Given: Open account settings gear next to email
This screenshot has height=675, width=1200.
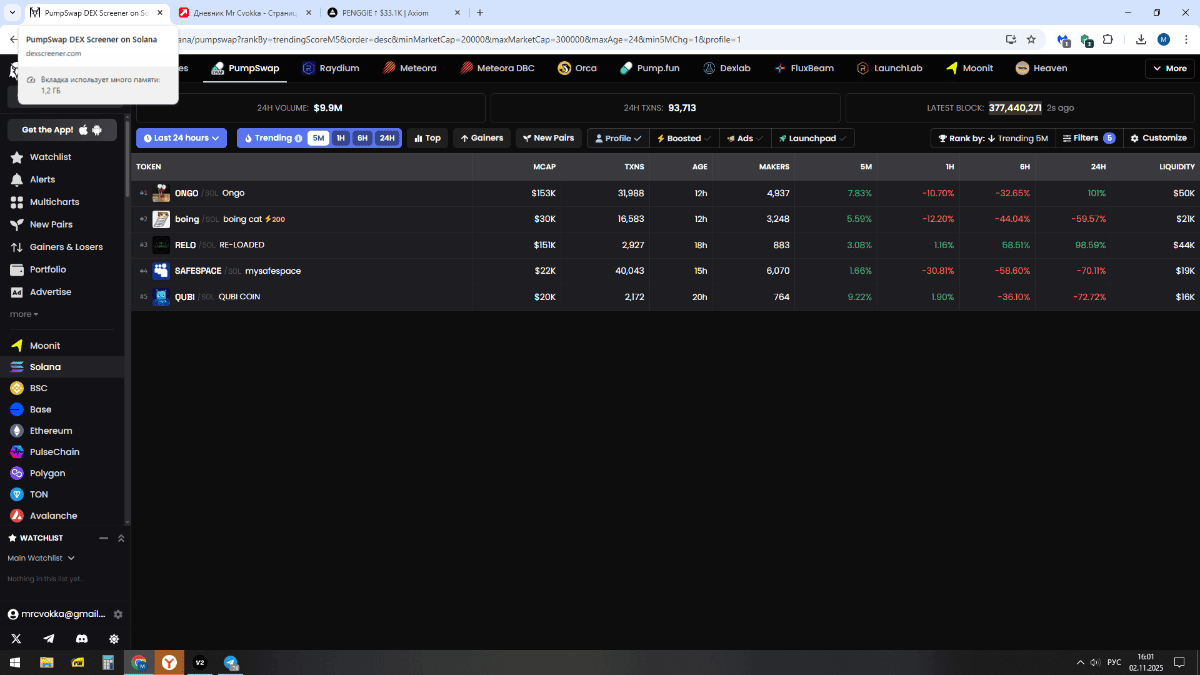Looking at the screenshot, I should tap(118, 614).
